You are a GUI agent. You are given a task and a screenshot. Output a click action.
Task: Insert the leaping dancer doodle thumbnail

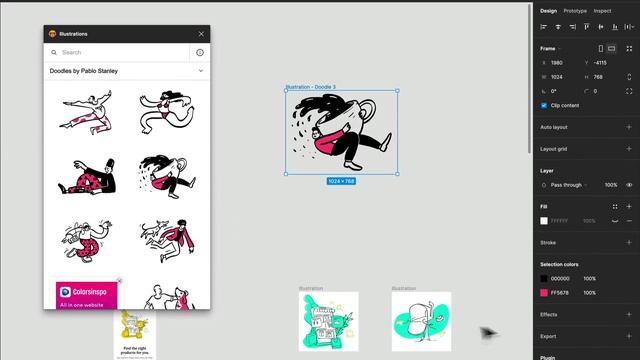87,112
